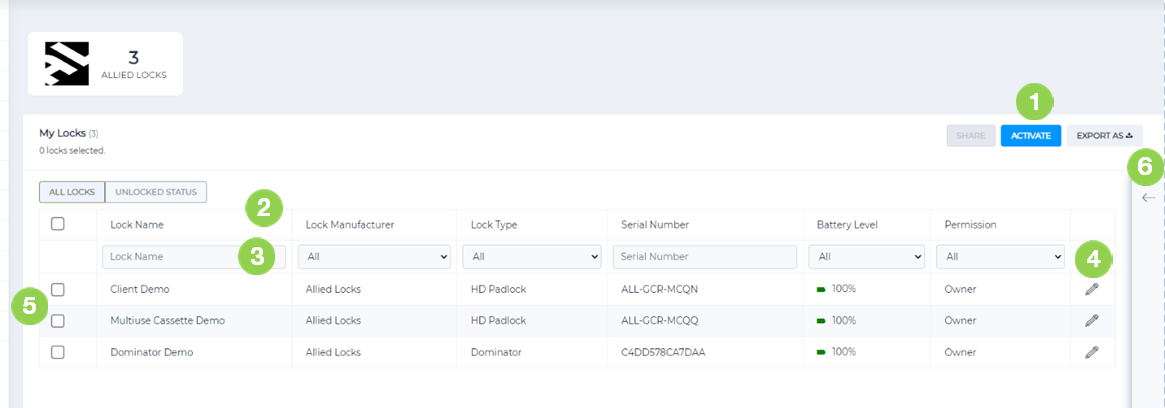Click the Share button
The width and height of the screenshot is (1165, 408).
coord(970,135)
